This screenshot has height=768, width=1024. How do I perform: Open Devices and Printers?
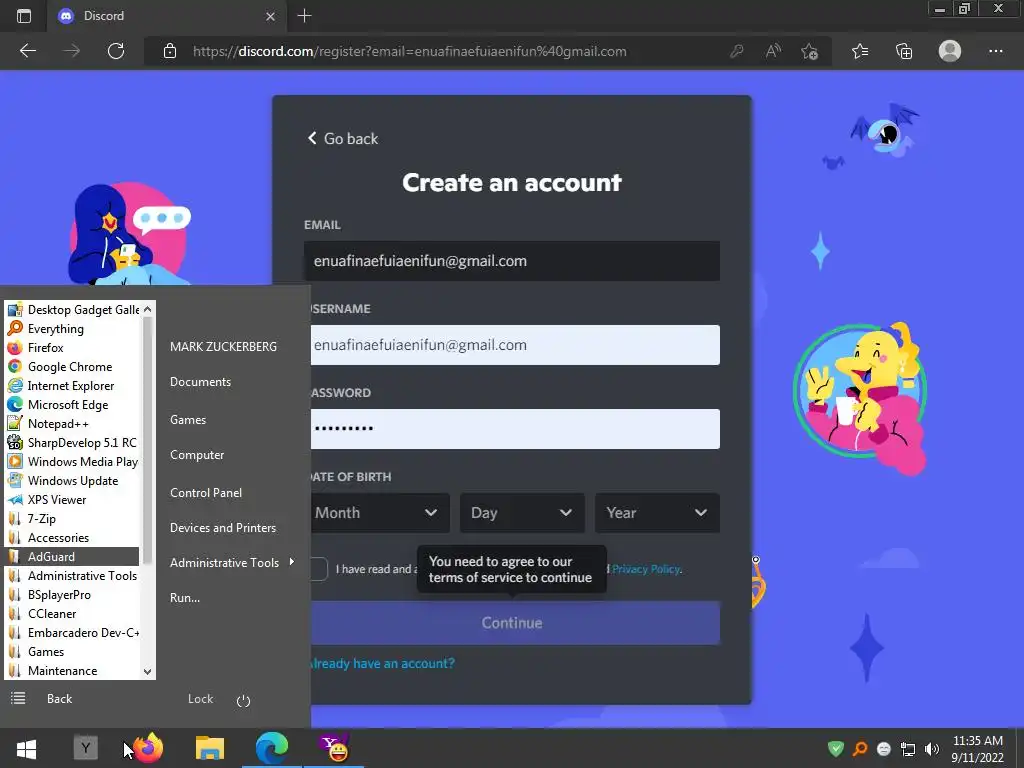[x=223, y=527]
